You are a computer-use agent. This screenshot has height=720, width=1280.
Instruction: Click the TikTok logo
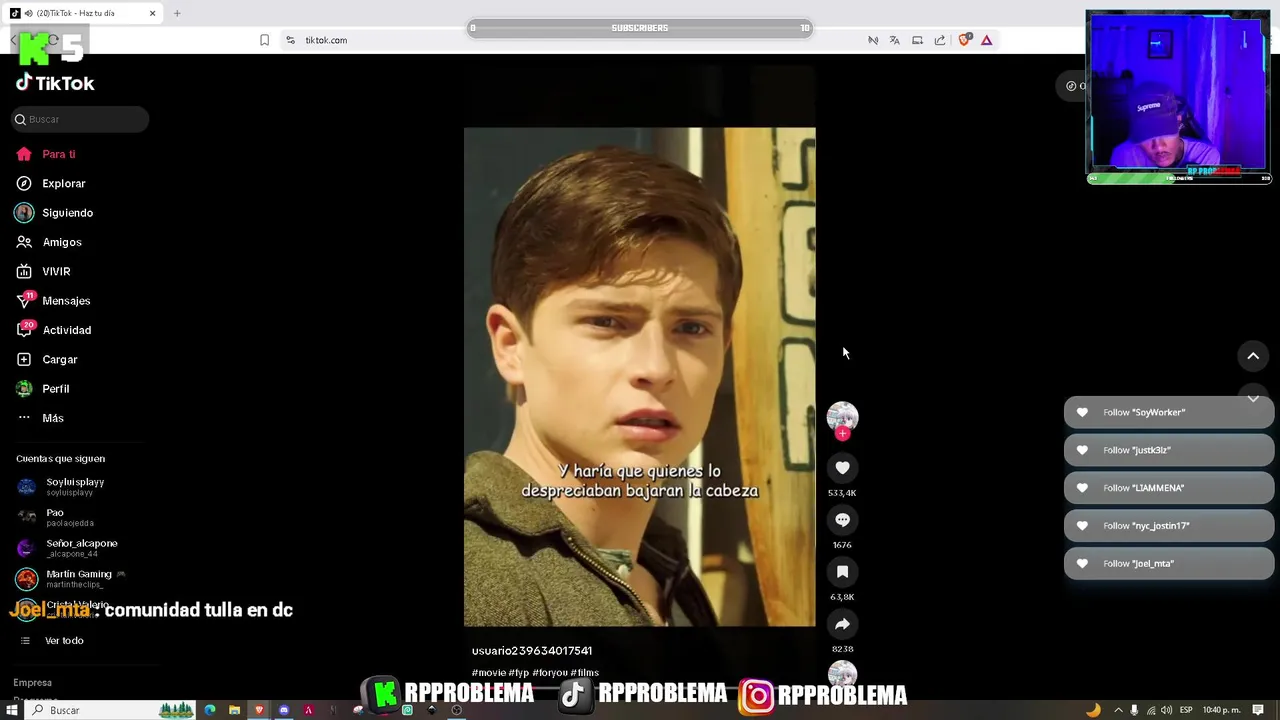click(x=55, y=83)
